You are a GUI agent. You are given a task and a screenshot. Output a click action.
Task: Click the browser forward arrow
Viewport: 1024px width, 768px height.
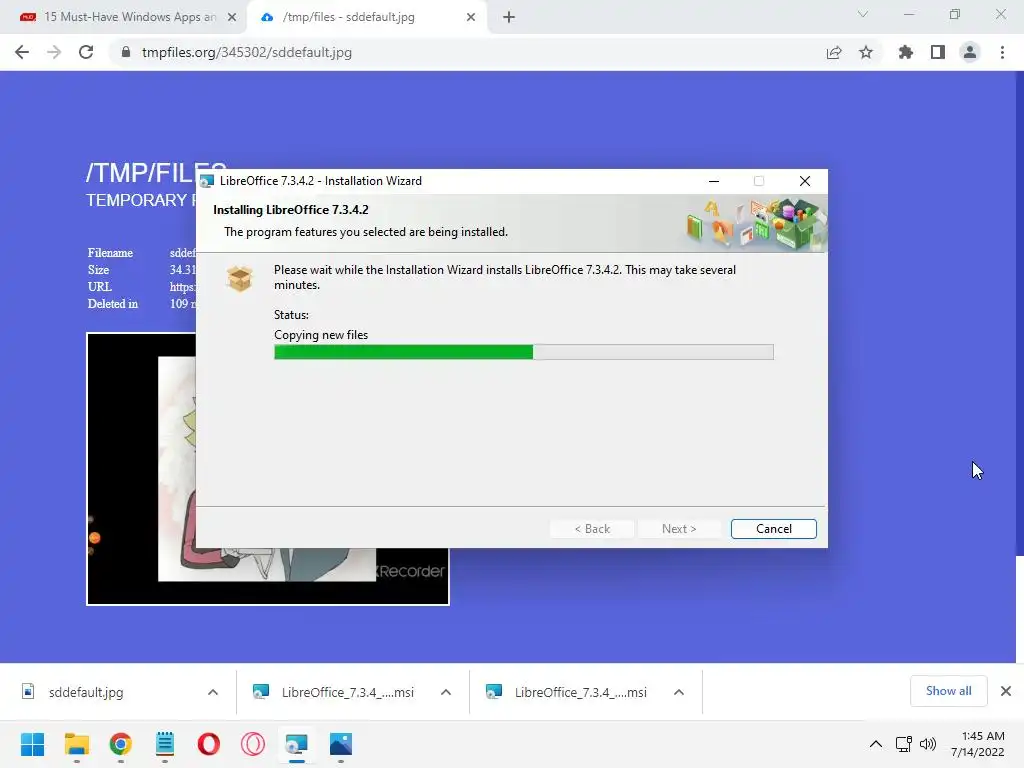click(54, 52)
